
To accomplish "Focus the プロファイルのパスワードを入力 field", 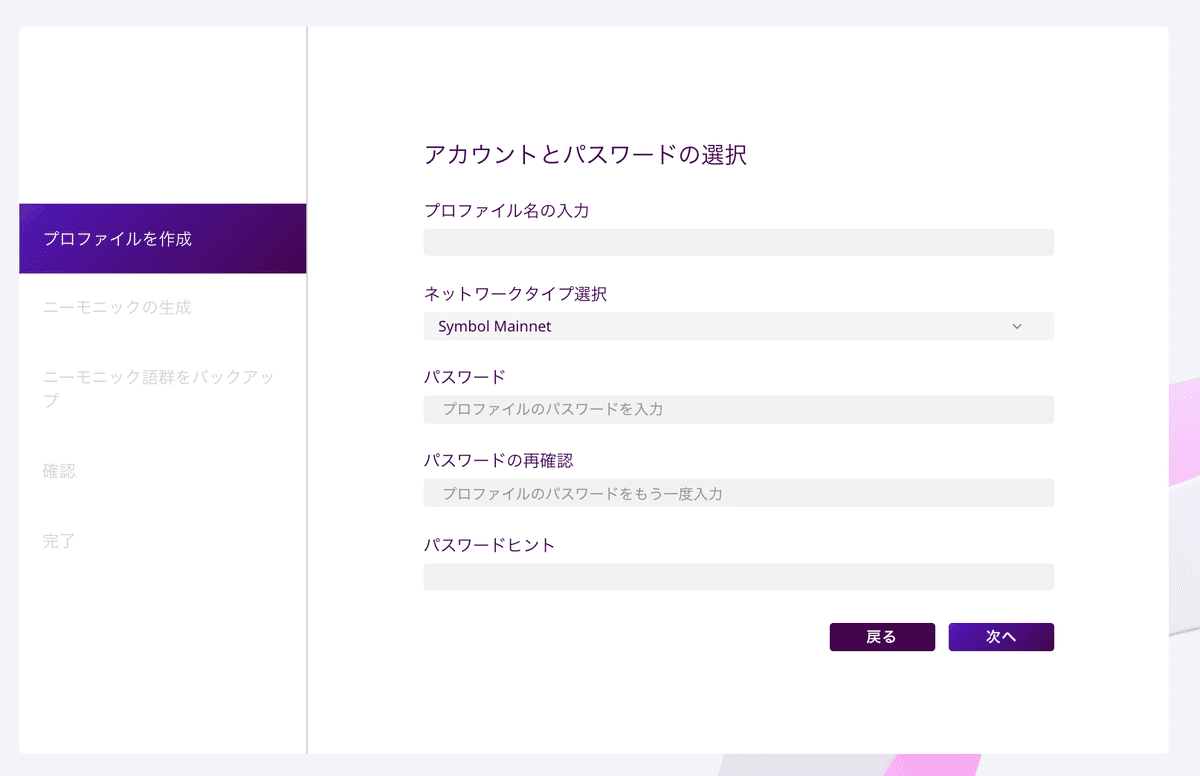I will (738, 409).
